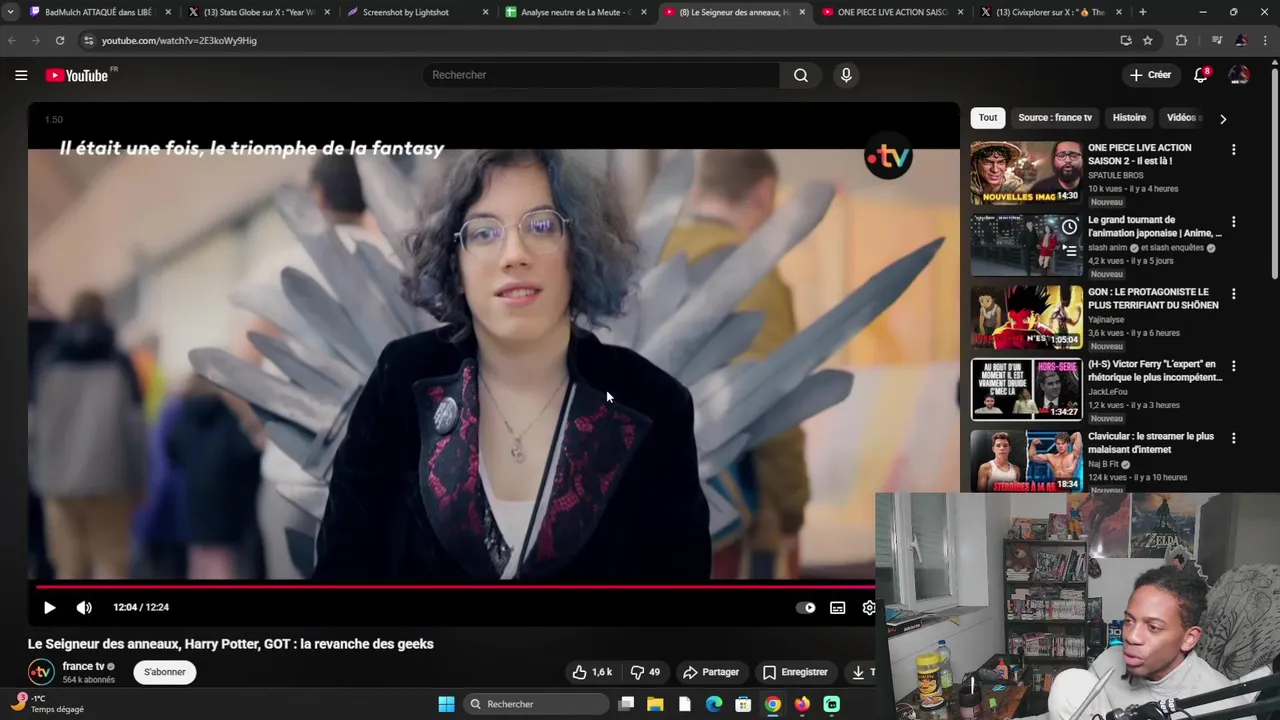1280x720 pixels.
Task: Switch to Analyse neutre de La Meute tab
Action: (577, 12)
